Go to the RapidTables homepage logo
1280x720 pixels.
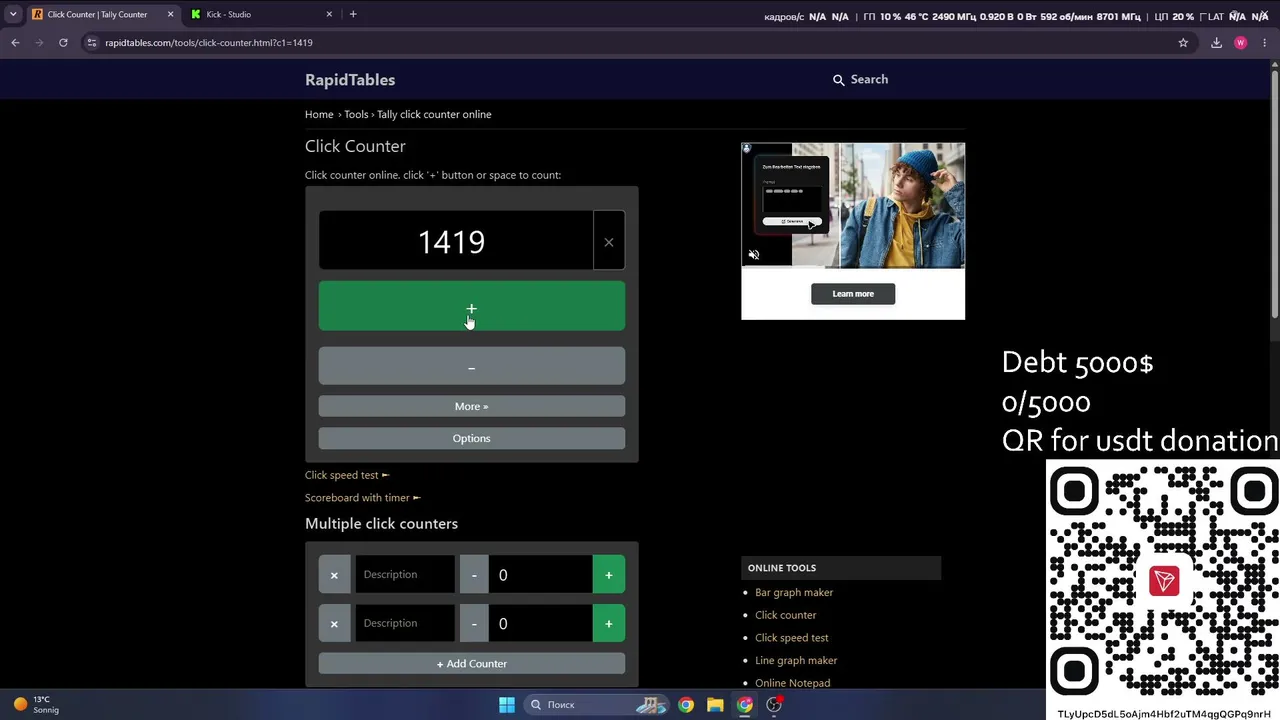coord(350,80)
